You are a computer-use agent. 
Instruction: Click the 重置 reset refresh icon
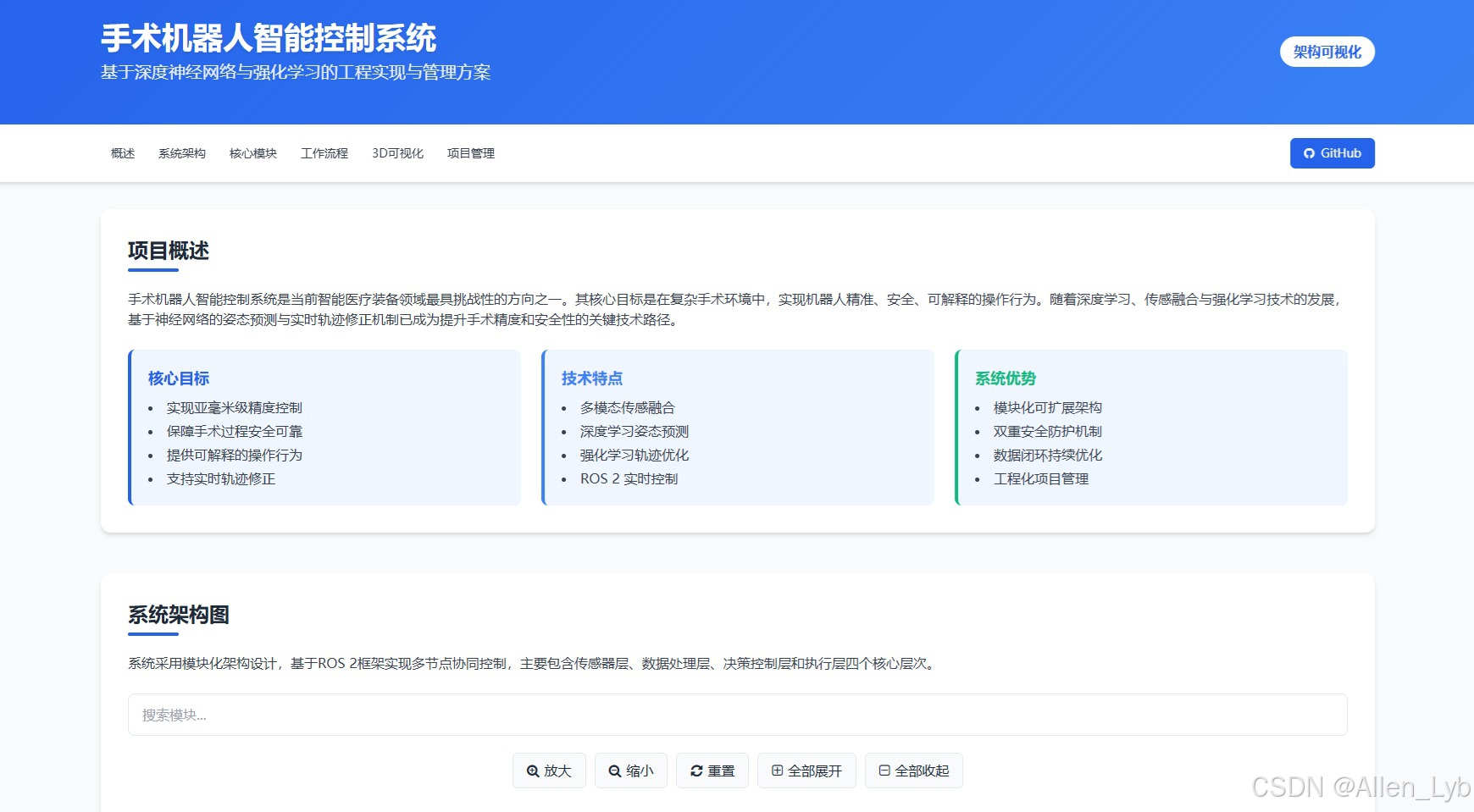click(x=695, y=771)
